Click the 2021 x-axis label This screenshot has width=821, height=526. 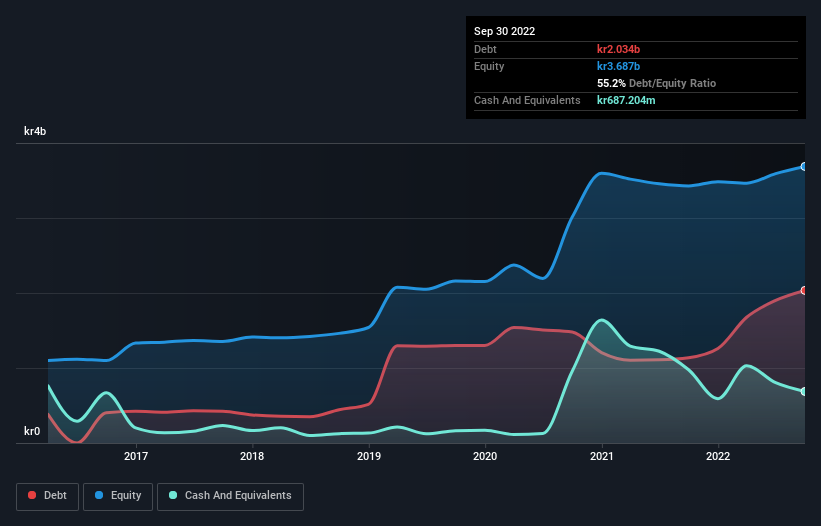[602, 456]
